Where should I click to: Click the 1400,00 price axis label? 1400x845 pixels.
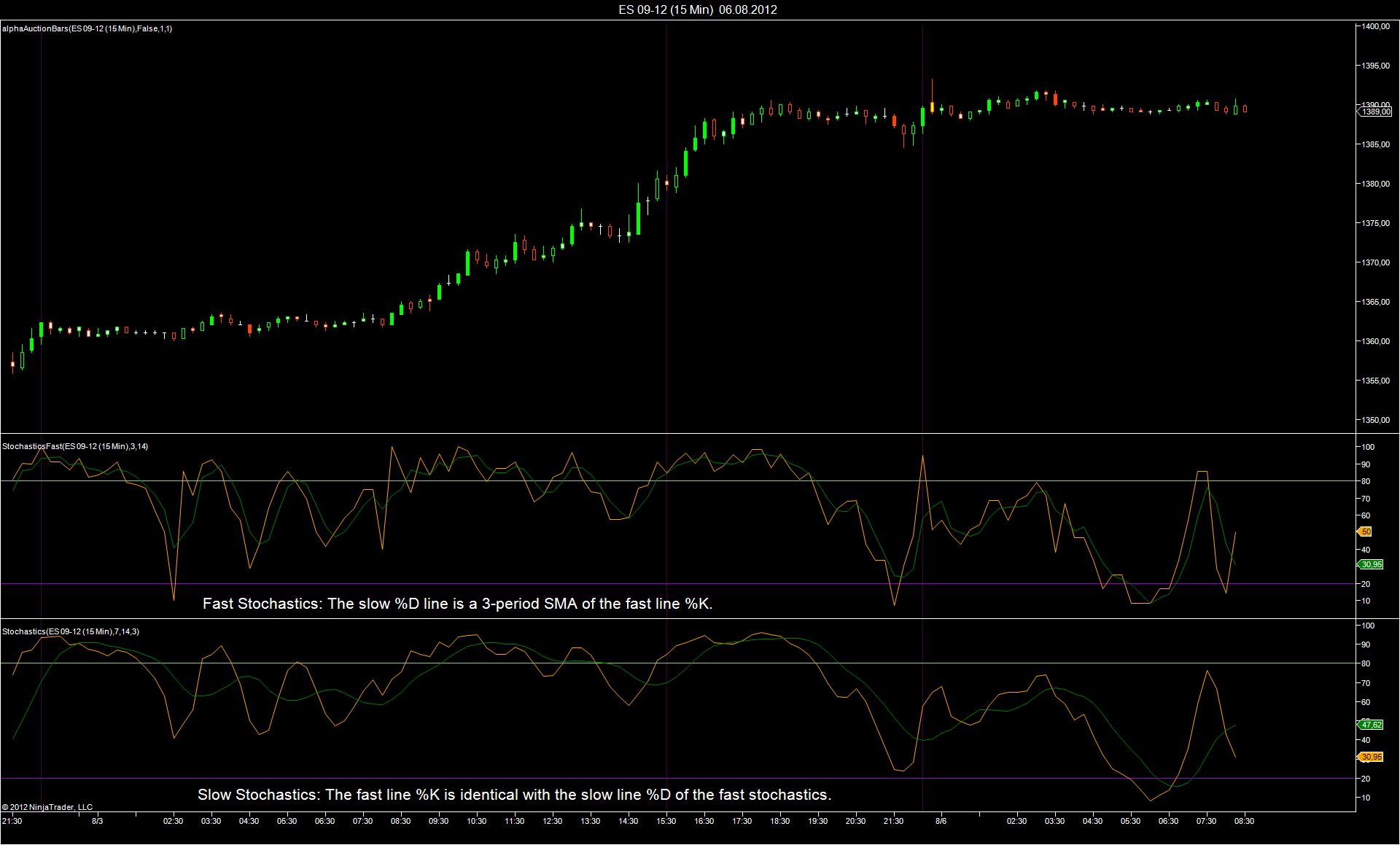(1375, 26)
